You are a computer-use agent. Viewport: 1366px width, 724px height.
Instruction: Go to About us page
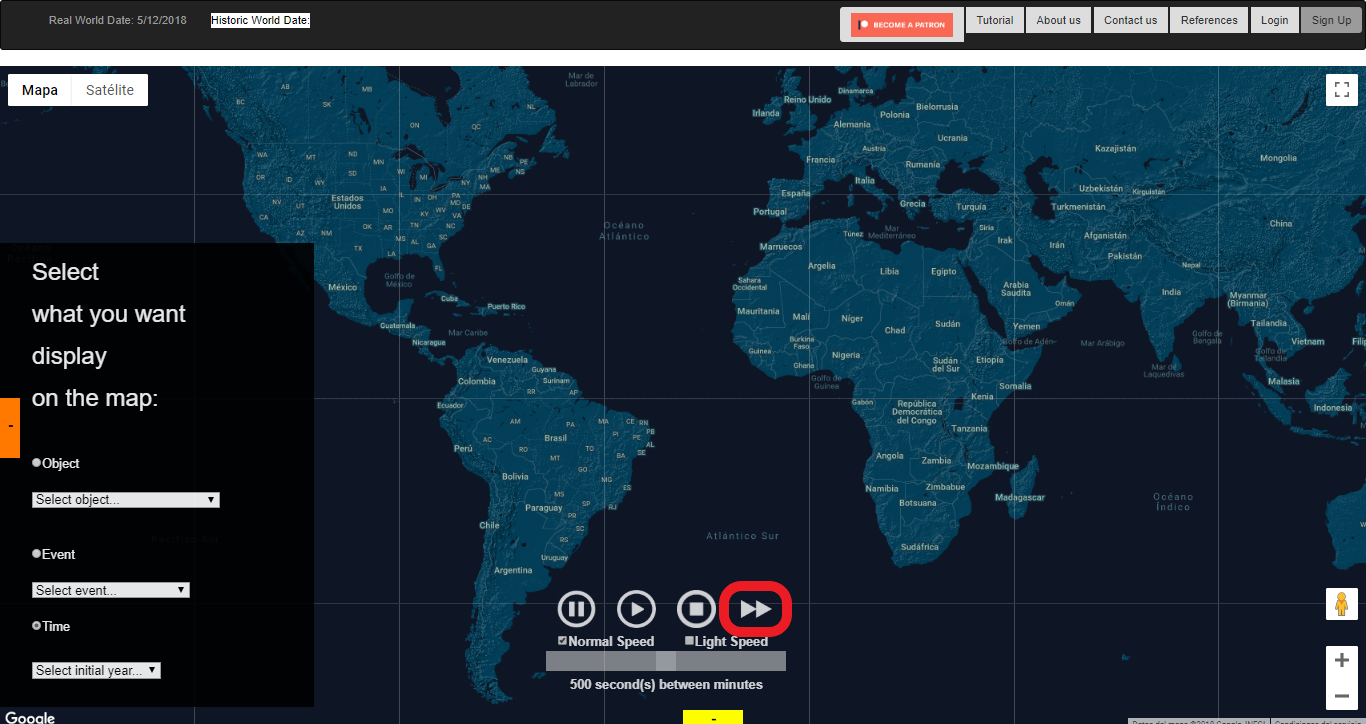point(1058,20)
